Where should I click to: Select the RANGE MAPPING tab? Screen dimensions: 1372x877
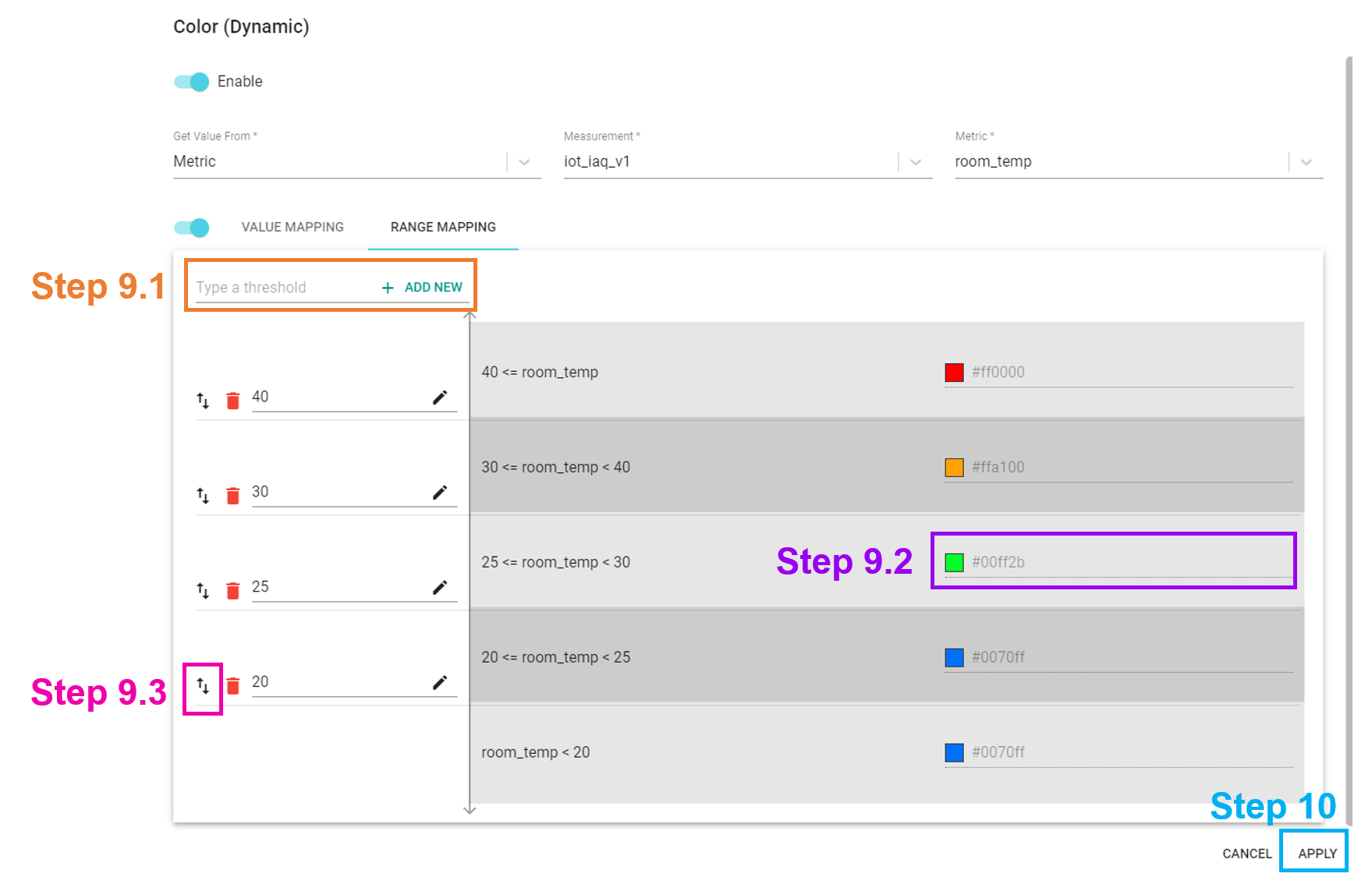click(443, 227)
